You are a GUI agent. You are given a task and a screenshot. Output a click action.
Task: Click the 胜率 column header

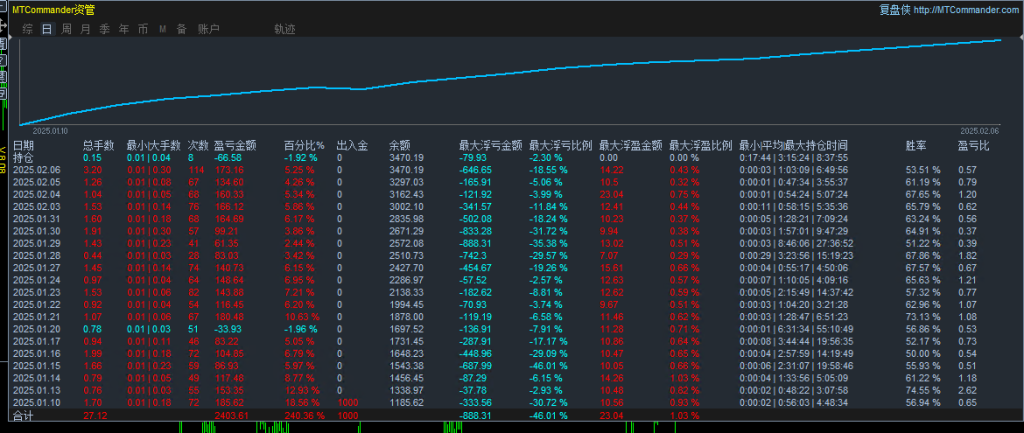(916, 146)
